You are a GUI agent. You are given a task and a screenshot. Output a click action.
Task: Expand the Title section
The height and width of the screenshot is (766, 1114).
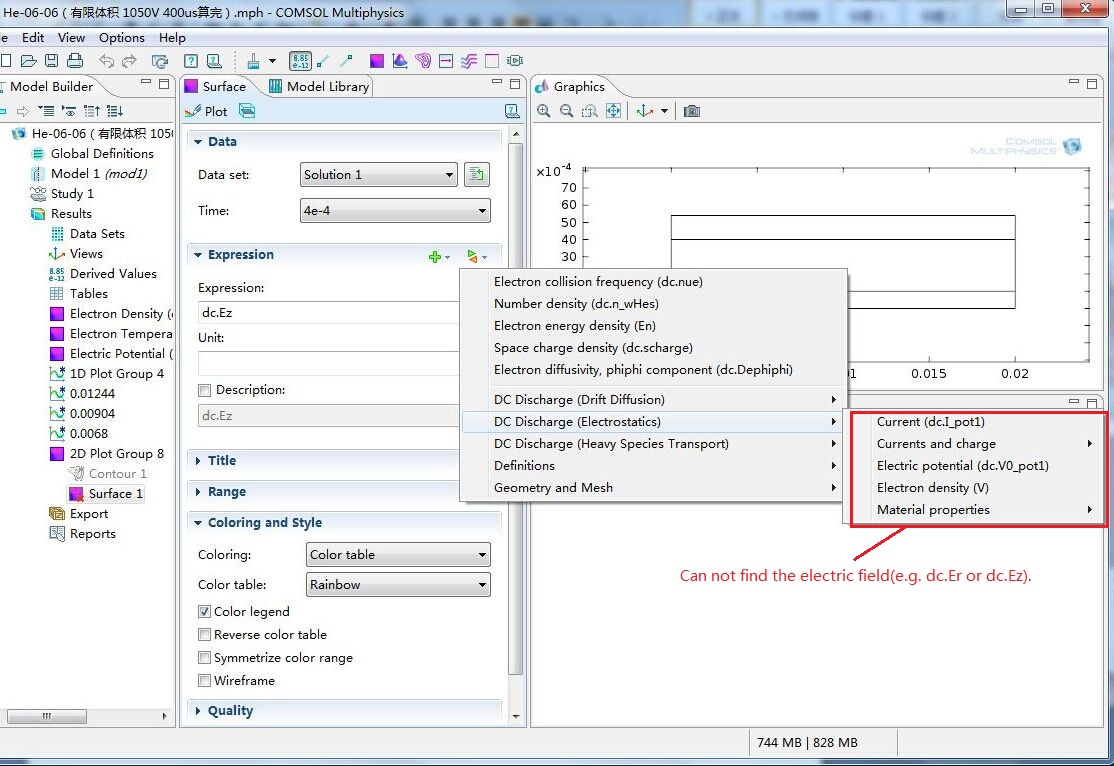[222, 461]
